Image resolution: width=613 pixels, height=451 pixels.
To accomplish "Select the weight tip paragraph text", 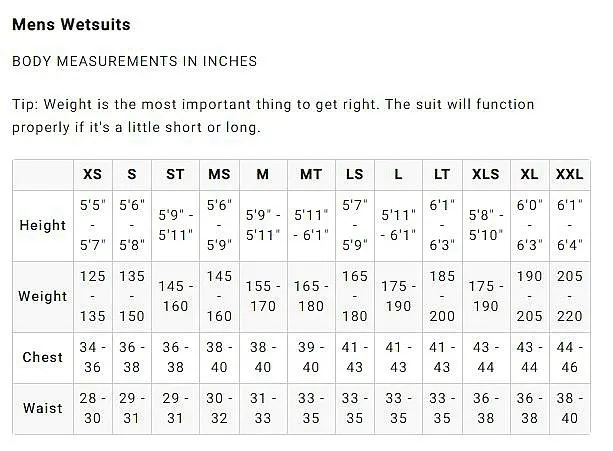I will pos(273,116).
